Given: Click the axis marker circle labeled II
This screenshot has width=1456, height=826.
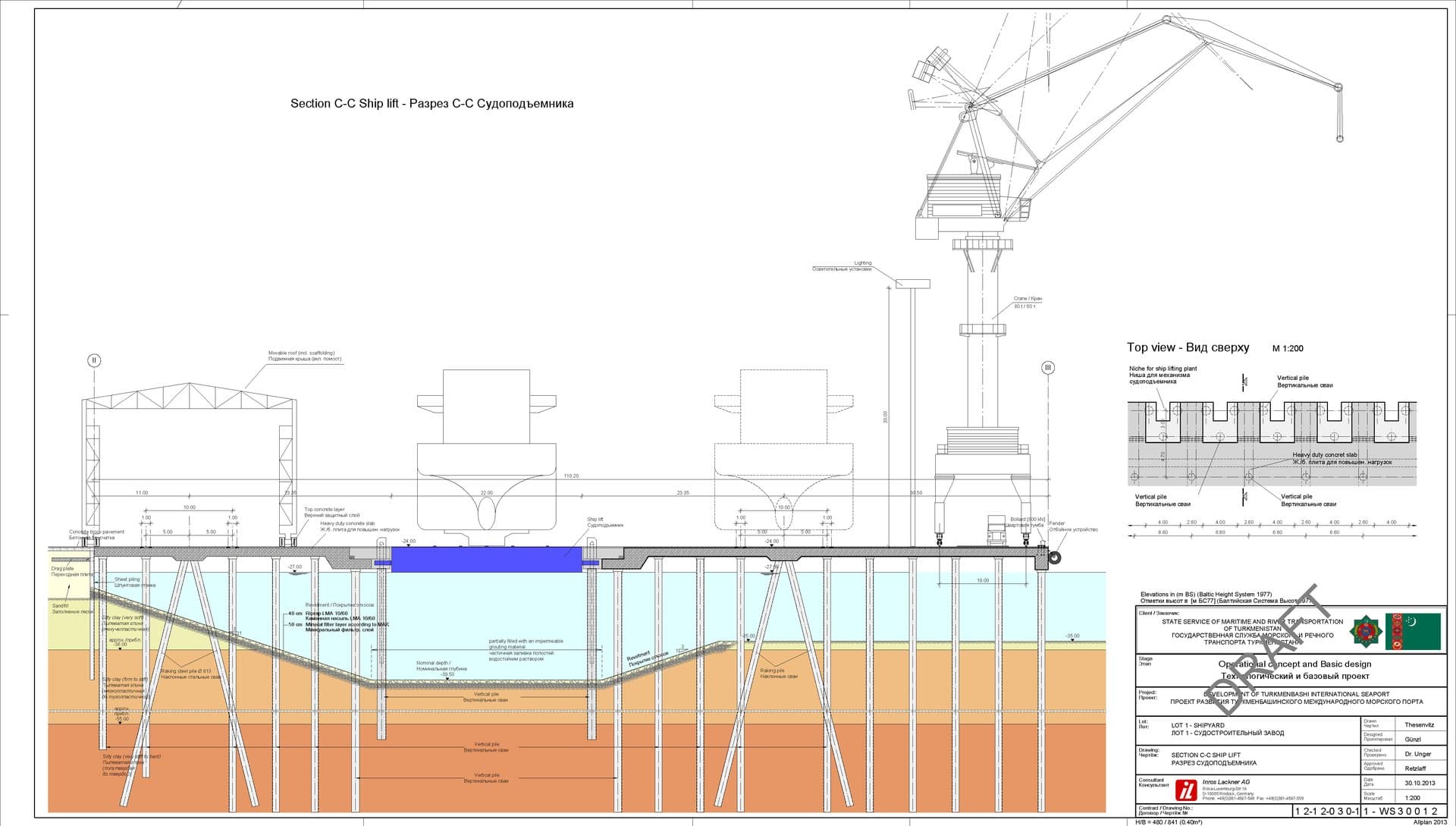Looking at the screenshot, I should coord(94,360).
